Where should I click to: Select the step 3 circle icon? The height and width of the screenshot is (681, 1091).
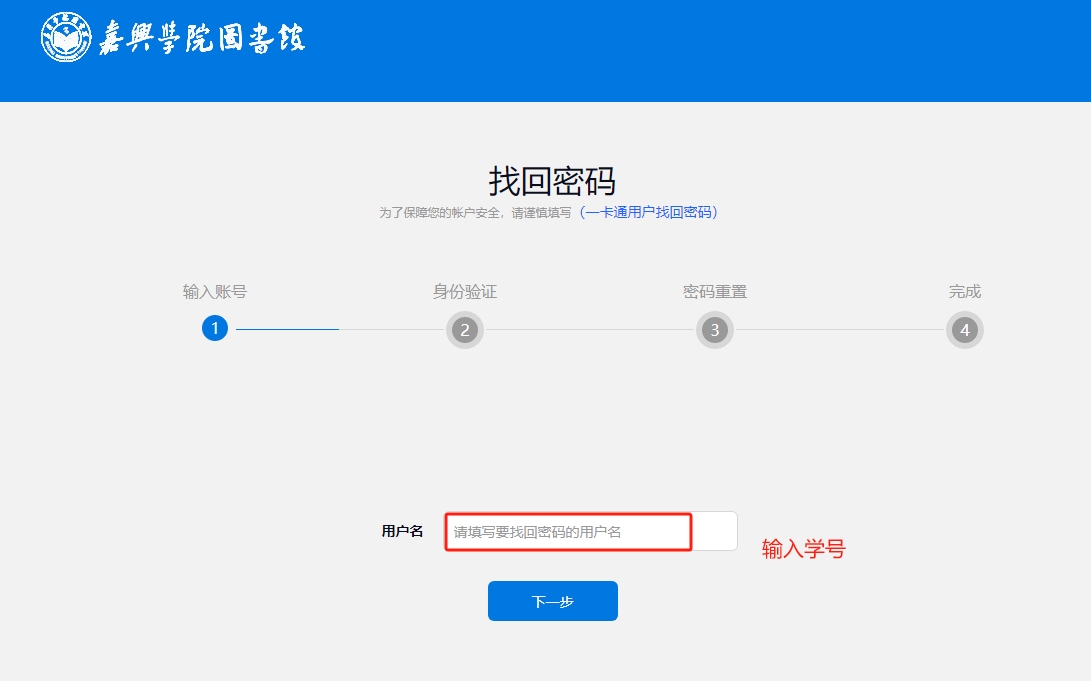(x=714, y=329)
